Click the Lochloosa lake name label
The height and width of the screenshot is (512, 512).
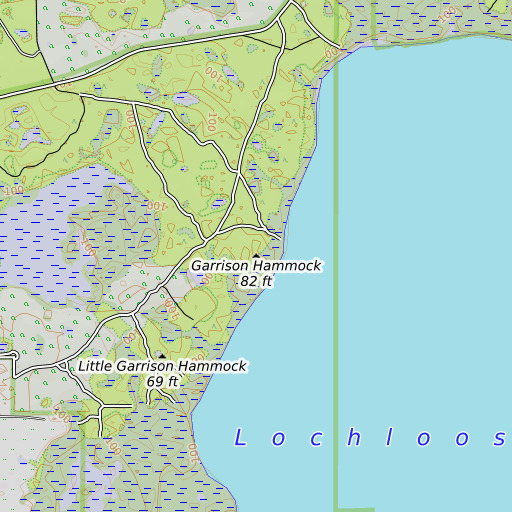370,438
